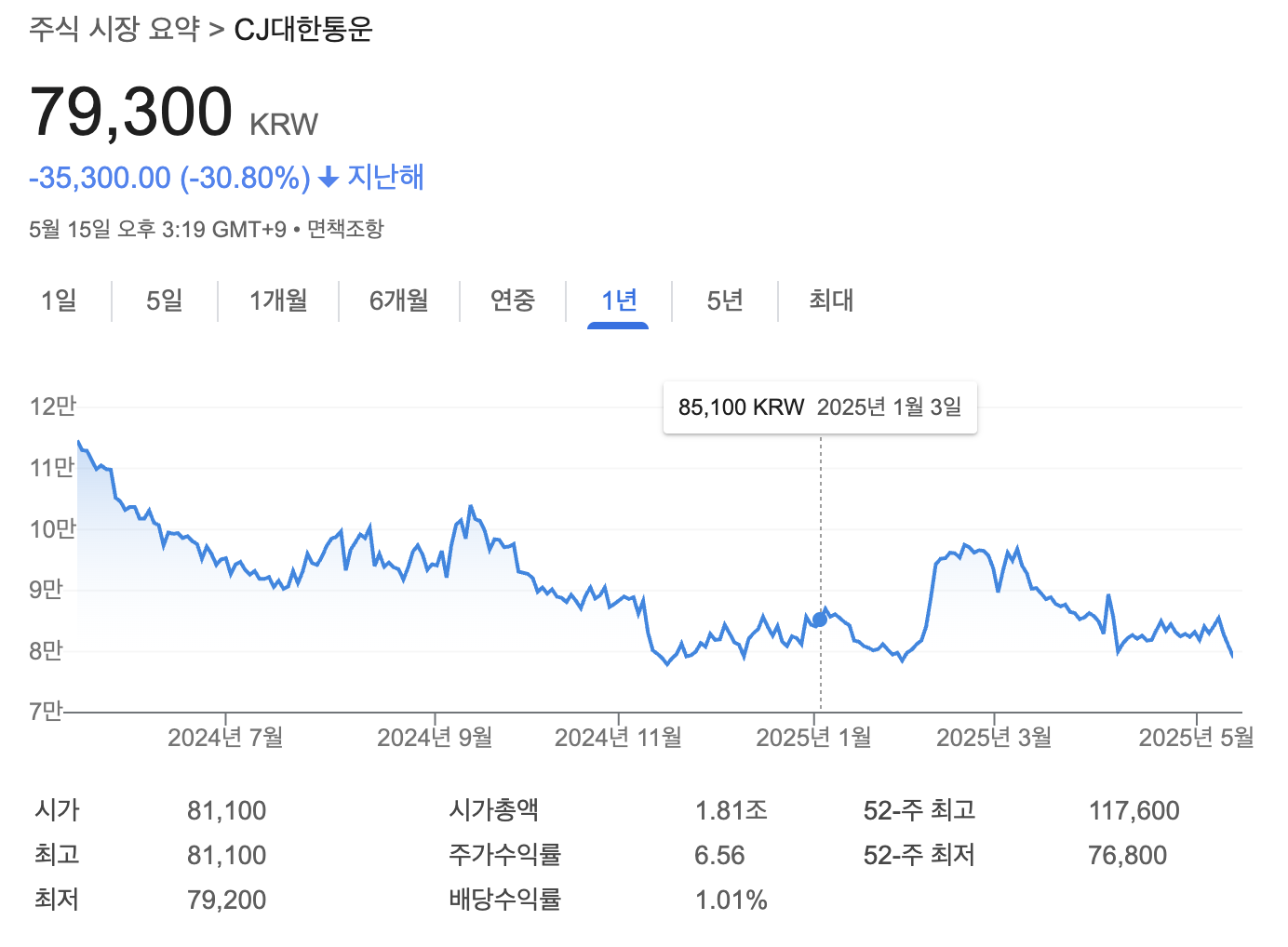The height and width of the screenshot is (947, 1288).
Task: Click the 11만 y-axis label
Action: [x=52, y=467]
